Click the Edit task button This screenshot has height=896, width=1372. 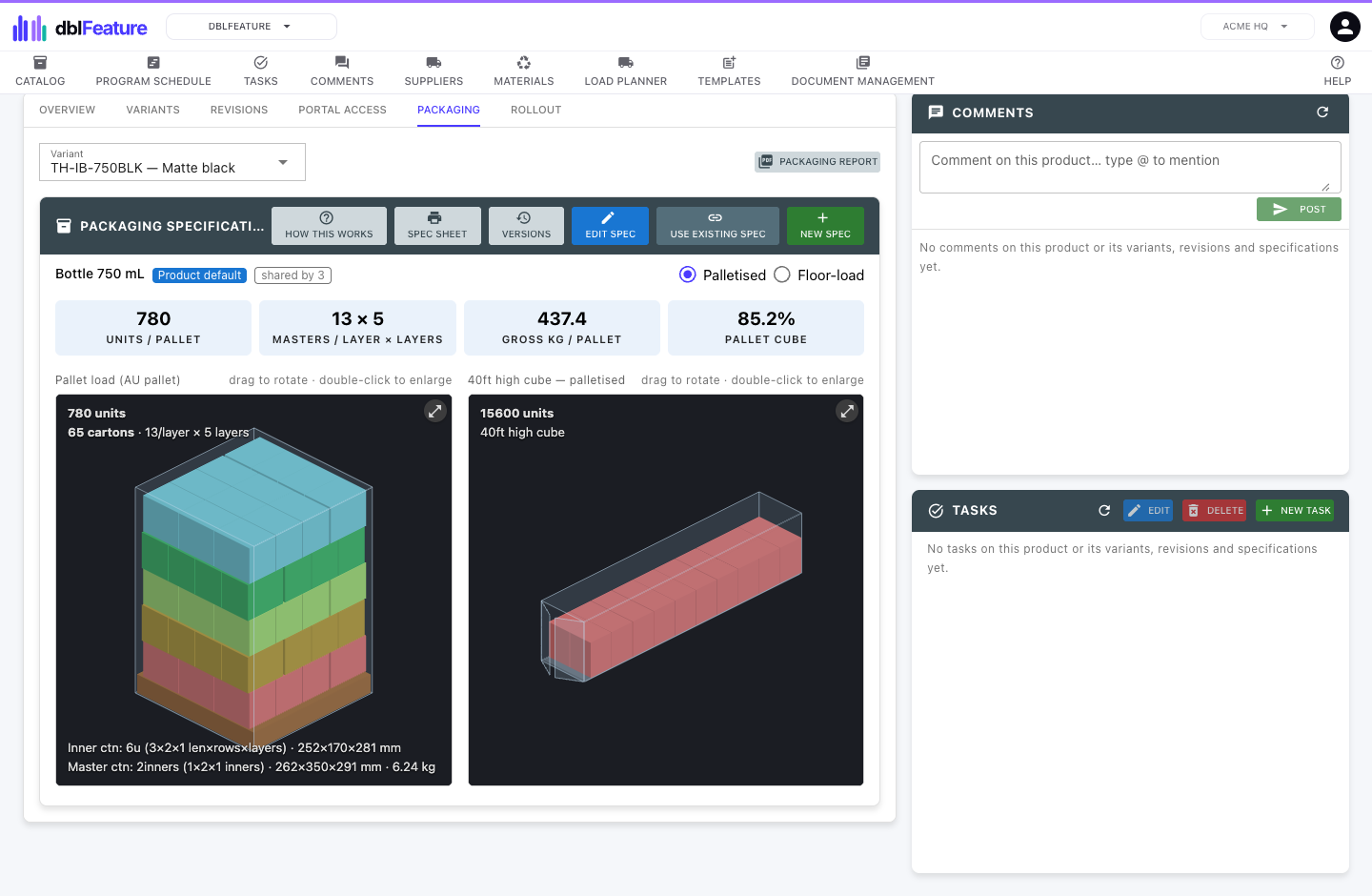click(x=1148, y=511)
